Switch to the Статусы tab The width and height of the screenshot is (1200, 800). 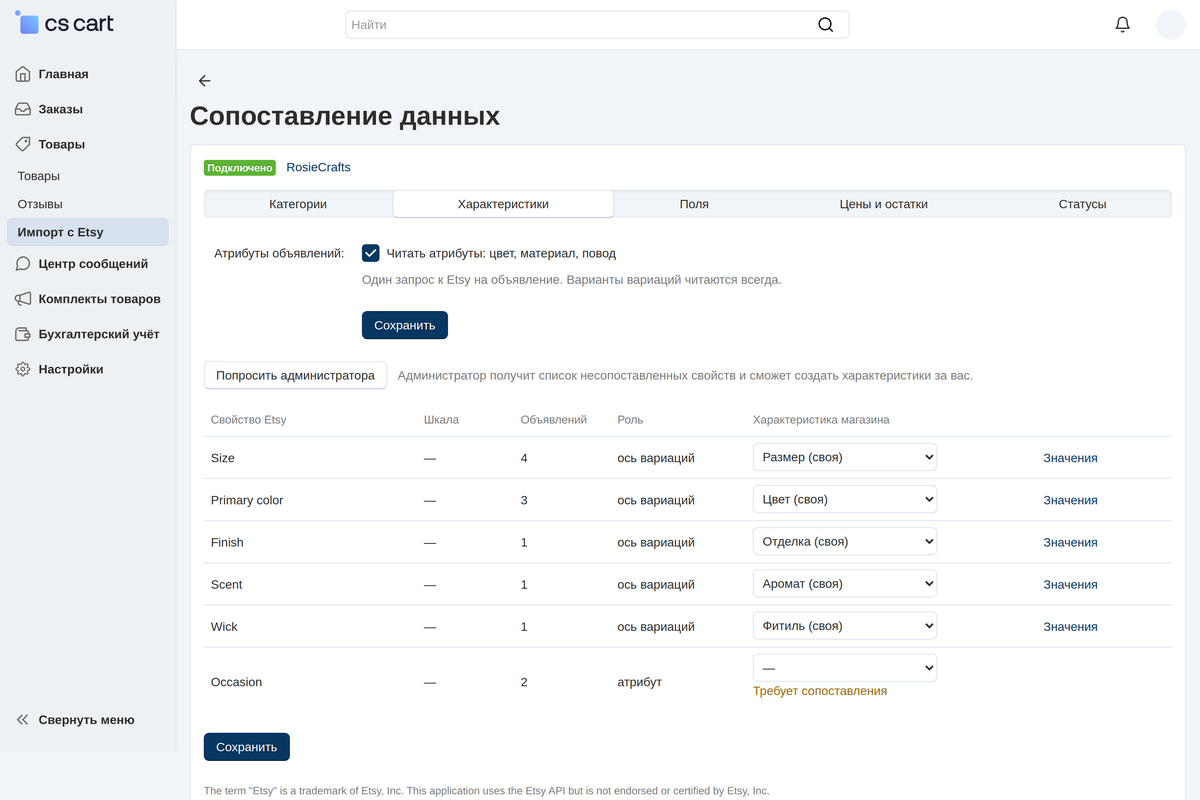point(1082,204)
